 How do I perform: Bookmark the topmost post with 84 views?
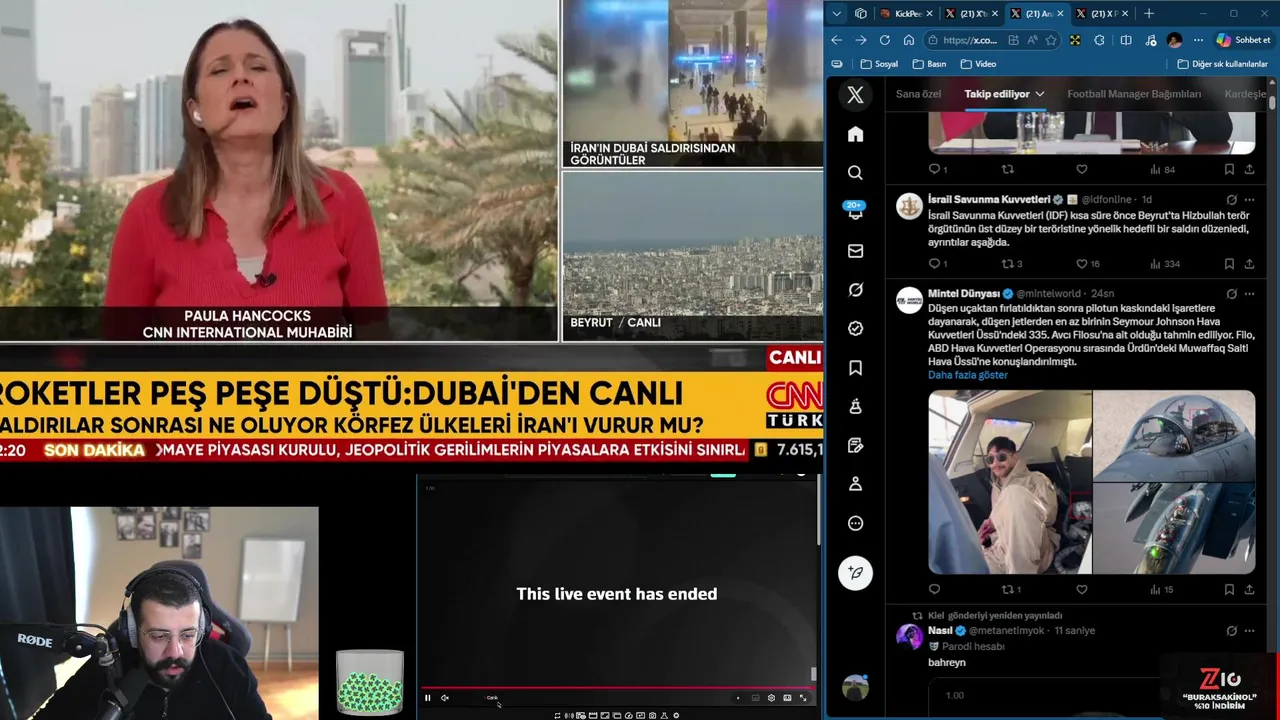tap(1229, 170)
